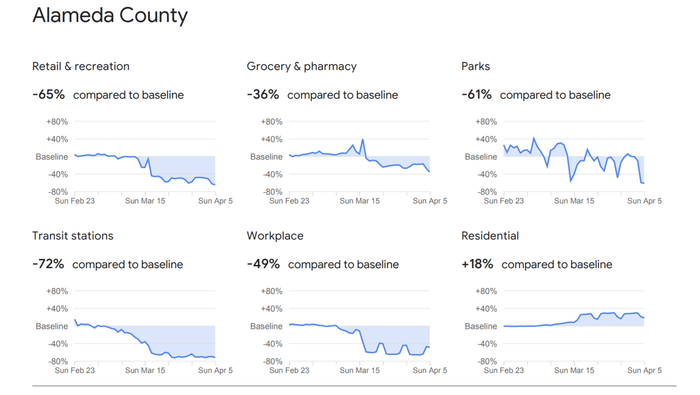Click 'compared to baseline' under Parks

555,95
